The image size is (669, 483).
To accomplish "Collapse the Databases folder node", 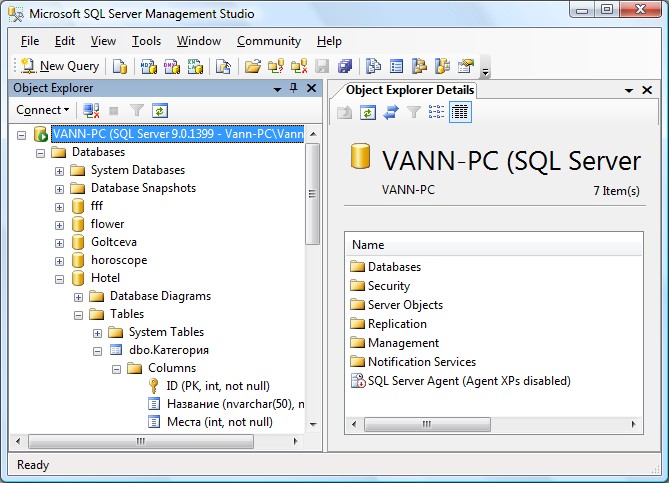I will pyautogui.click(x=40, y=153).
